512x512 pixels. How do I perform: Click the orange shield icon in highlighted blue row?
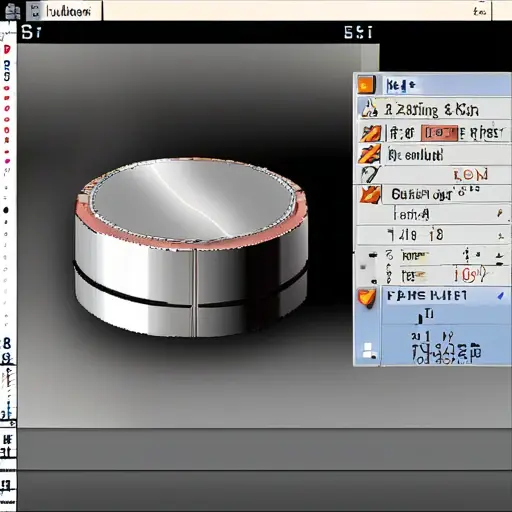point(367,298)
